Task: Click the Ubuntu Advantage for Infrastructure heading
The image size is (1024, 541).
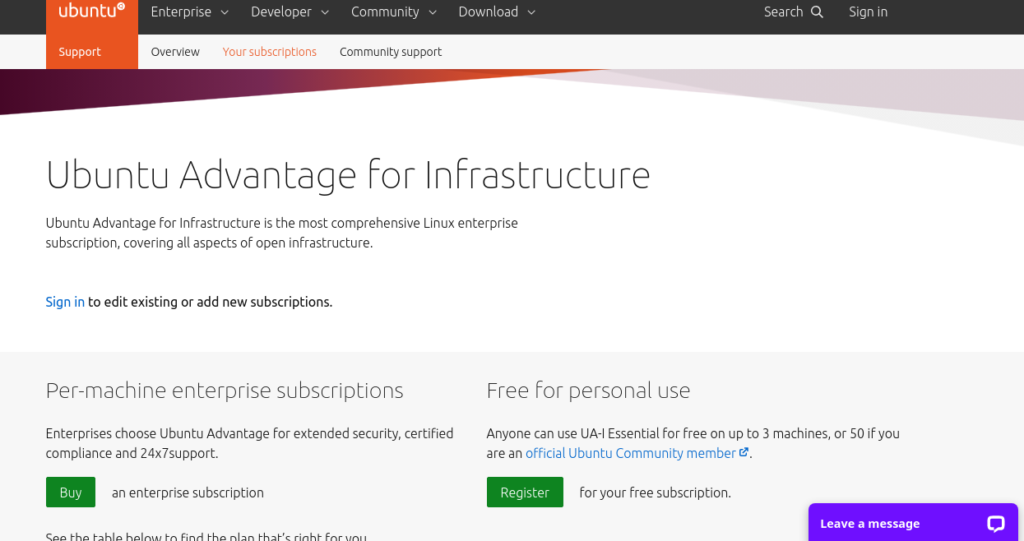Action: coord(348,175)
